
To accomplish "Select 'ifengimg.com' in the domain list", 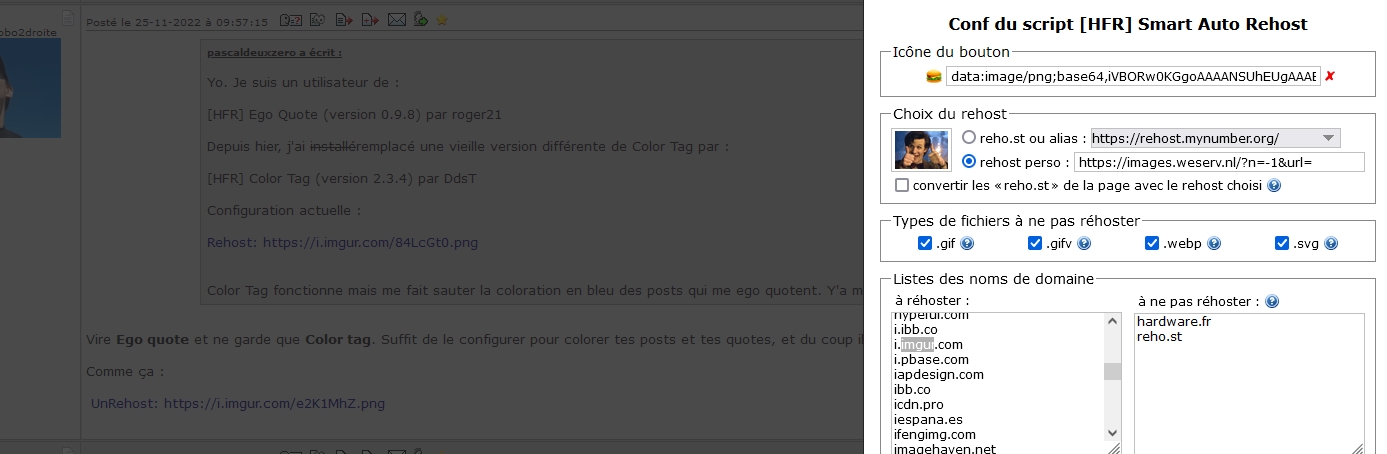I will [x=935, y=435].
